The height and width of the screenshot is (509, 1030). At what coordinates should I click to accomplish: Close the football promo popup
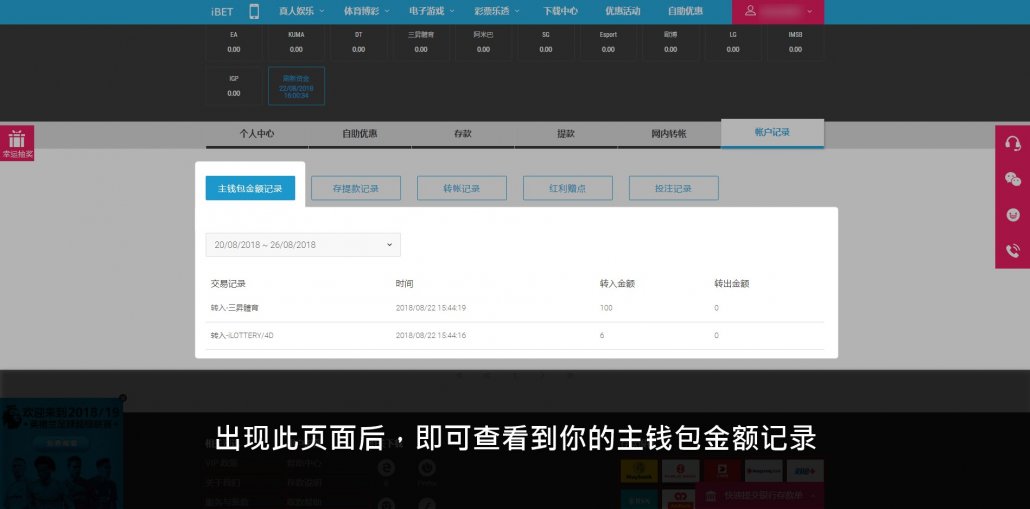pyautogui.click(x=122, y=397)
